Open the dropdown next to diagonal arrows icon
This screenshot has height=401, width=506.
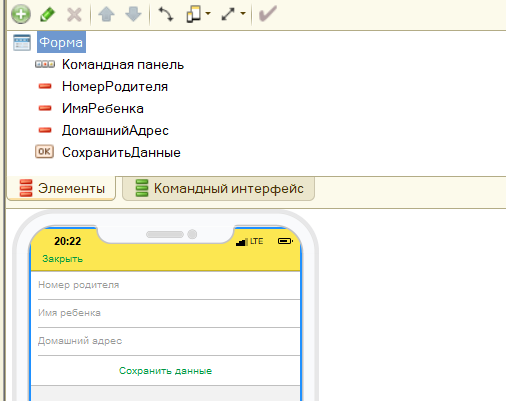[243, 14]
